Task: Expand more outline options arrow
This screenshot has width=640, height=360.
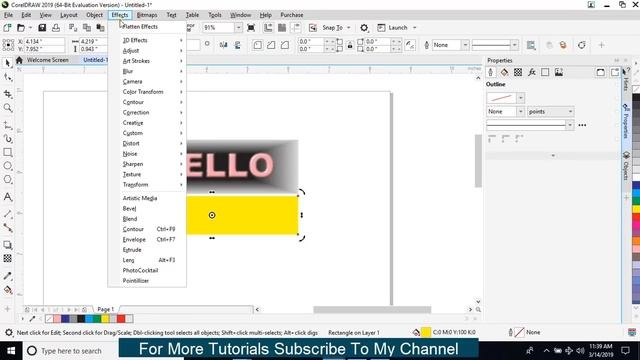Action: (553, 156)
